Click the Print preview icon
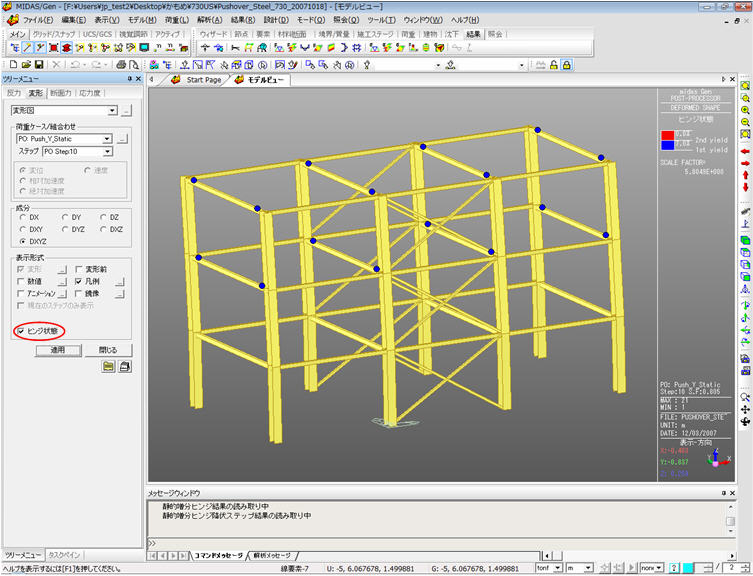Screen dimensions: 753x576 (134, 64)
